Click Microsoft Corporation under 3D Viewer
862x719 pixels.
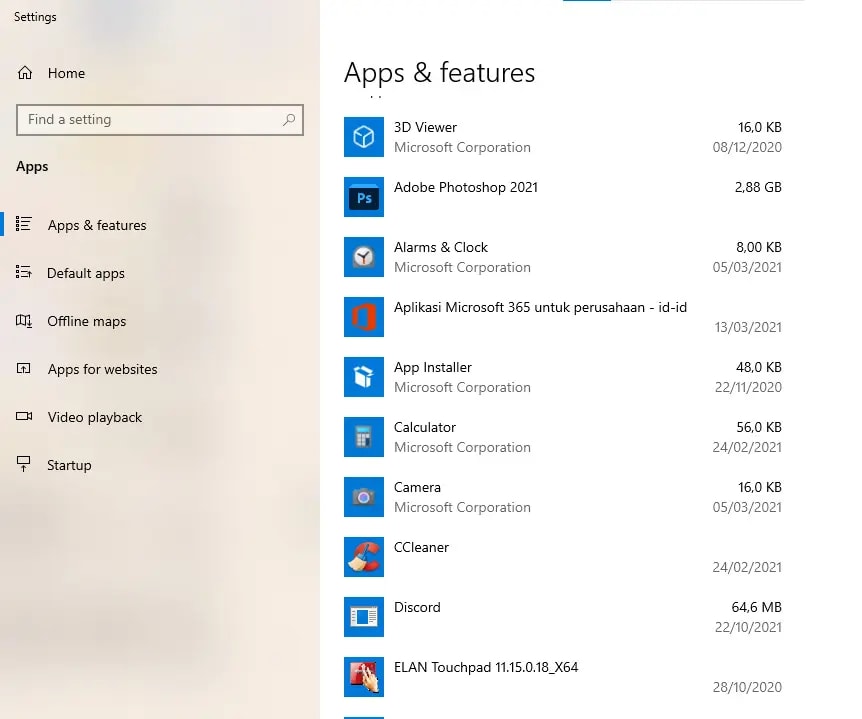point(462,147)
